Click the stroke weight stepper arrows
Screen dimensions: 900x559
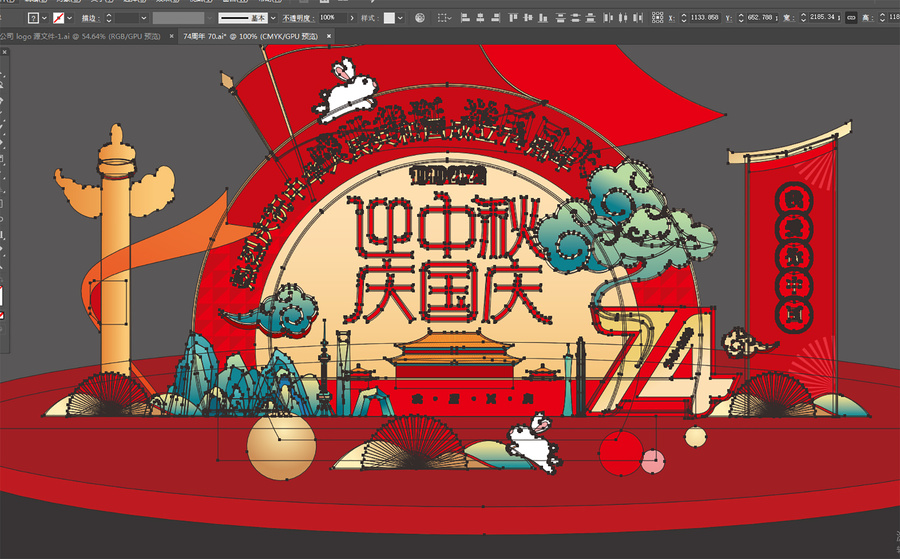[x=109, y=18]
